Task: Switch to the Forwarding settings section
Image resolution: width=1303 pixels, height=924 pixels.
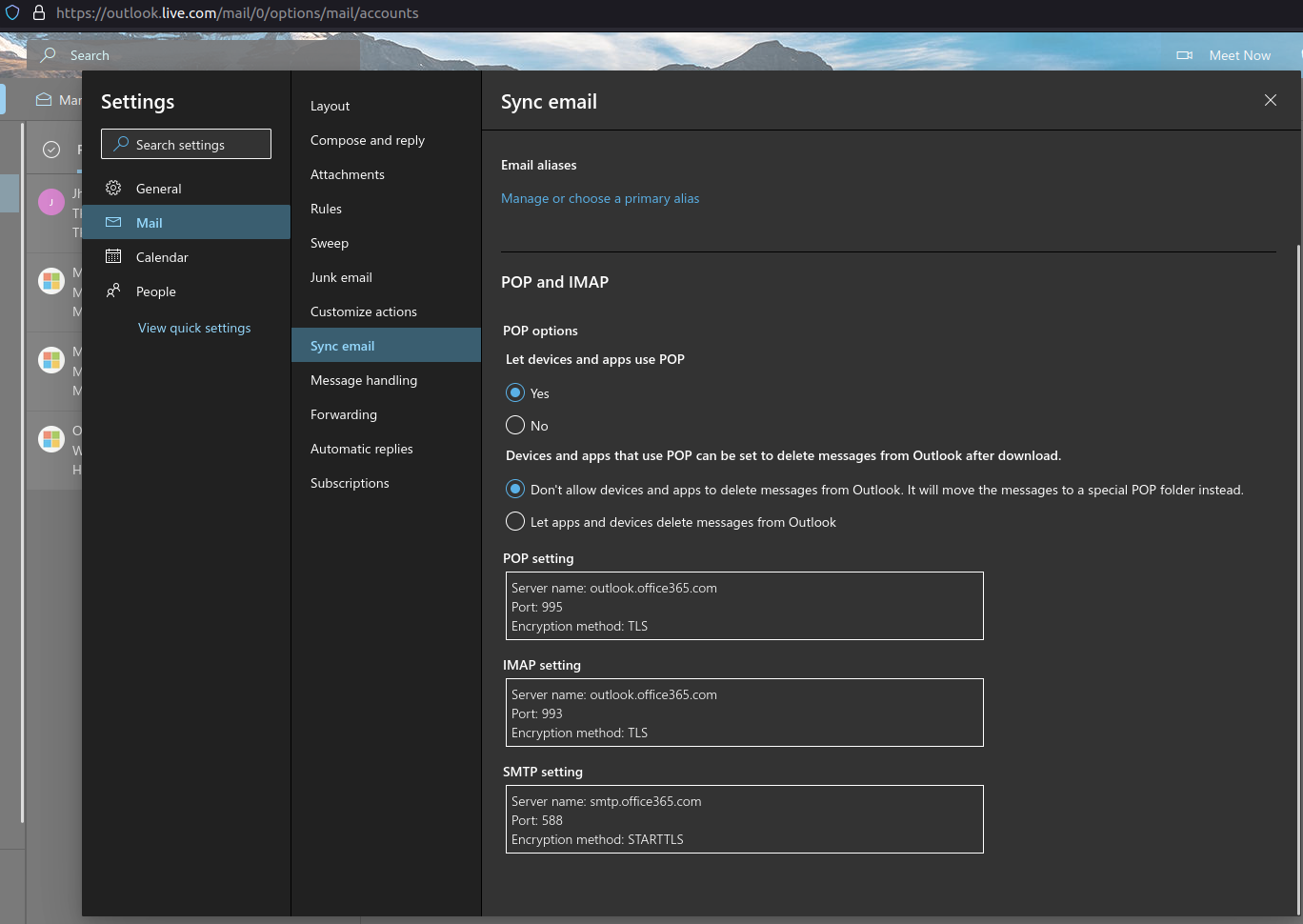Action: pyautogui.click(x=343, y=413)
